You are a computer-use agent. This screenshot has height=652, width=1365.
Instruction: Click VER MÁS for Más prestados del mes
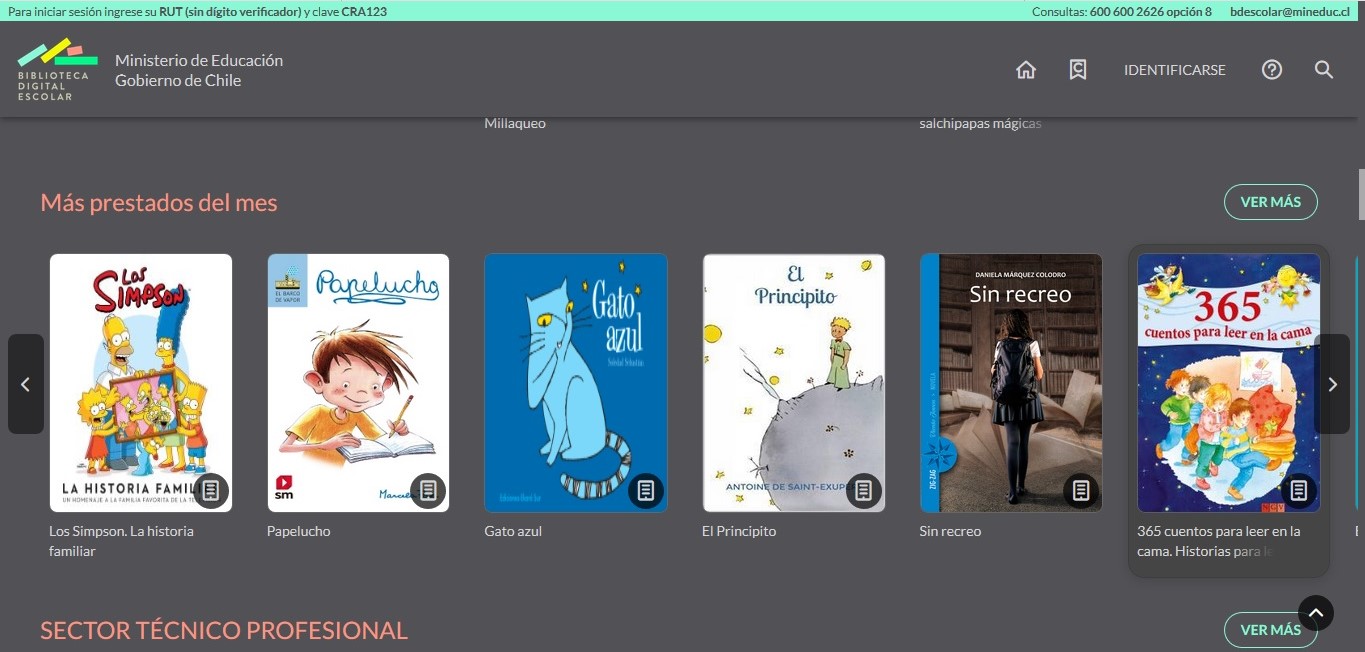(1271, 202)
